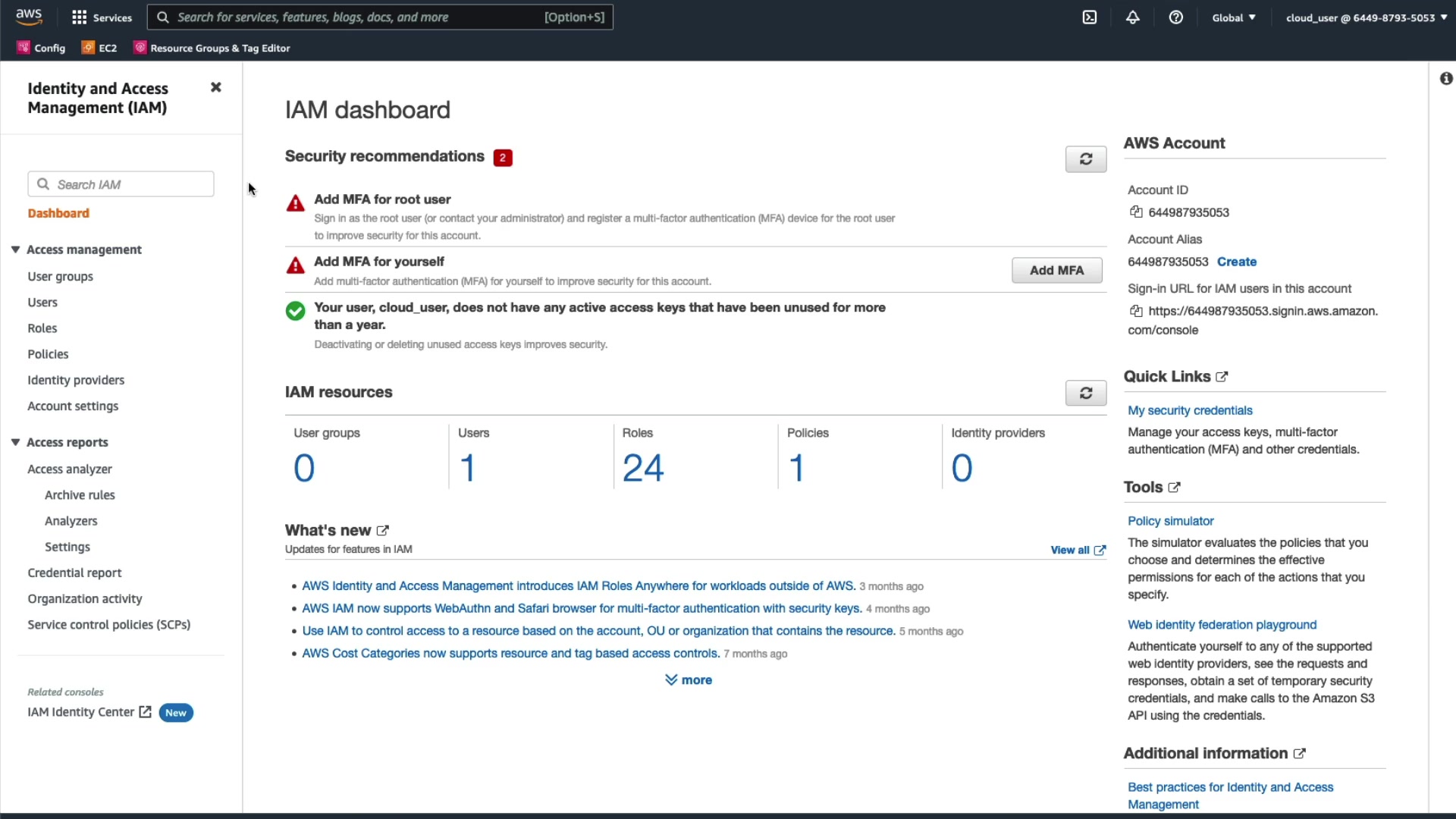The width and height of the screenshot is (1456, 819).
Task: Refresh the IAM resources section
Action: tap(1085, 393)
